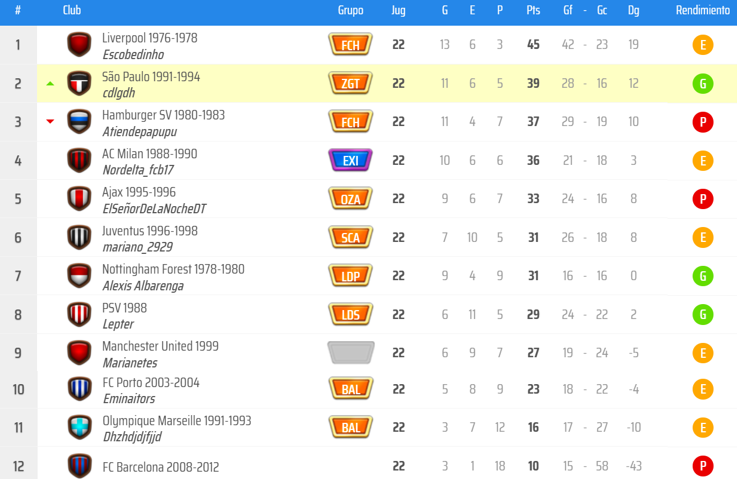737x479 pixels.
Task: Open manager Escobedinho's profile link
Action: (x=132, y=55)
